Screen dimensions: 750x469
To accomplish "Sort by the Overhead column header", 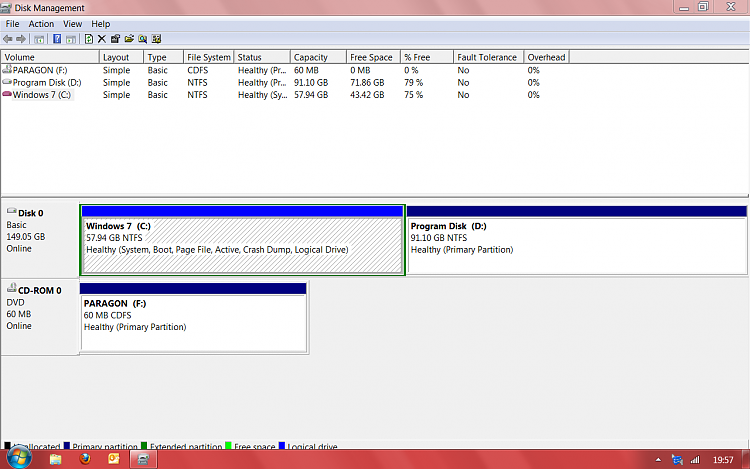I will (x=547, y=57).
